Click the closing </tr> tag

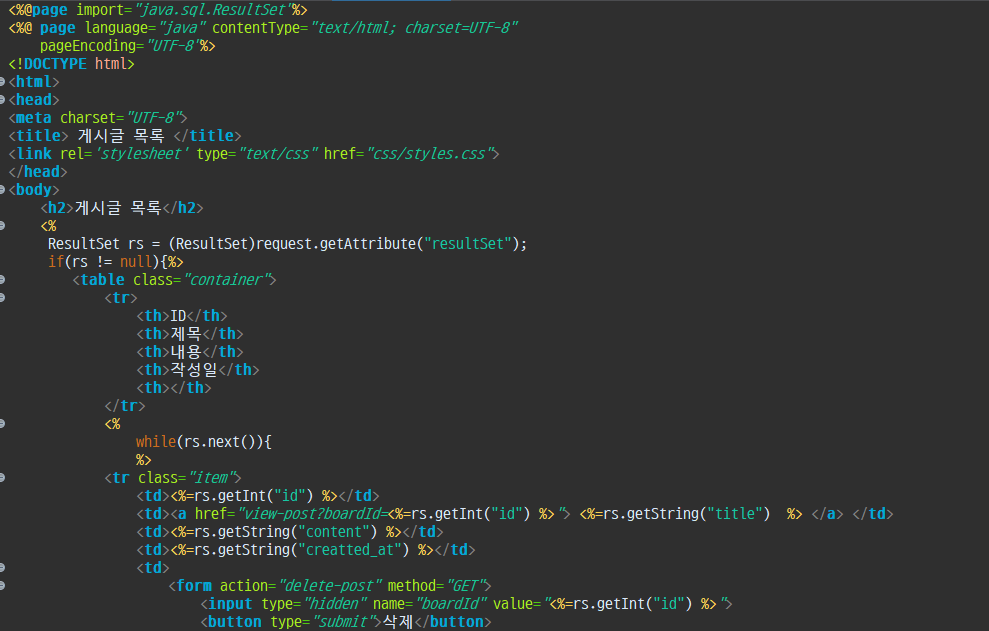(125, 406)
